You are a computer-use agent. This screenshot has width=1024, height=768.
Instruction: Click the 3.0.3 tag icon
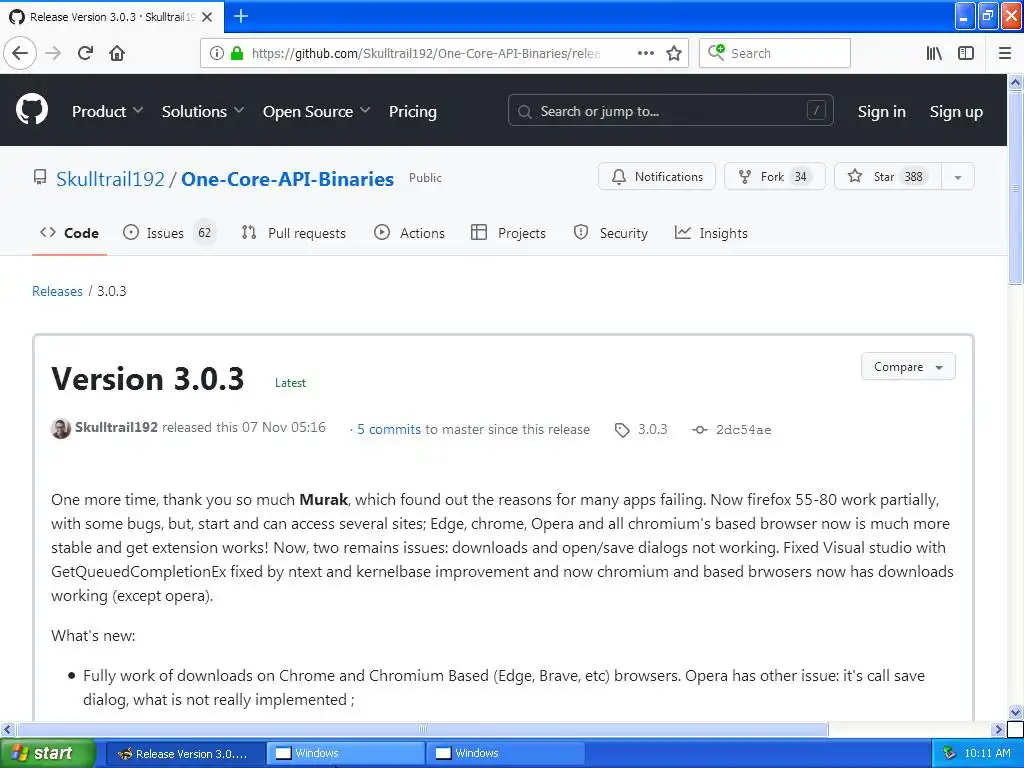pos(622,430)
